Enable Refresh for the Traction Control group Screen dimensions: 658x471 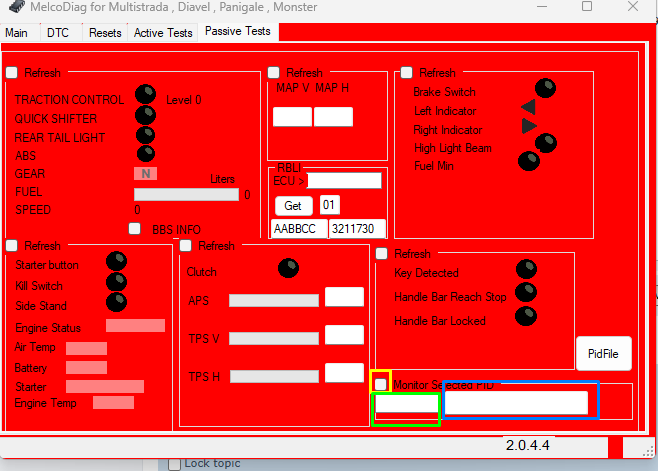click(x=12, y=73)
